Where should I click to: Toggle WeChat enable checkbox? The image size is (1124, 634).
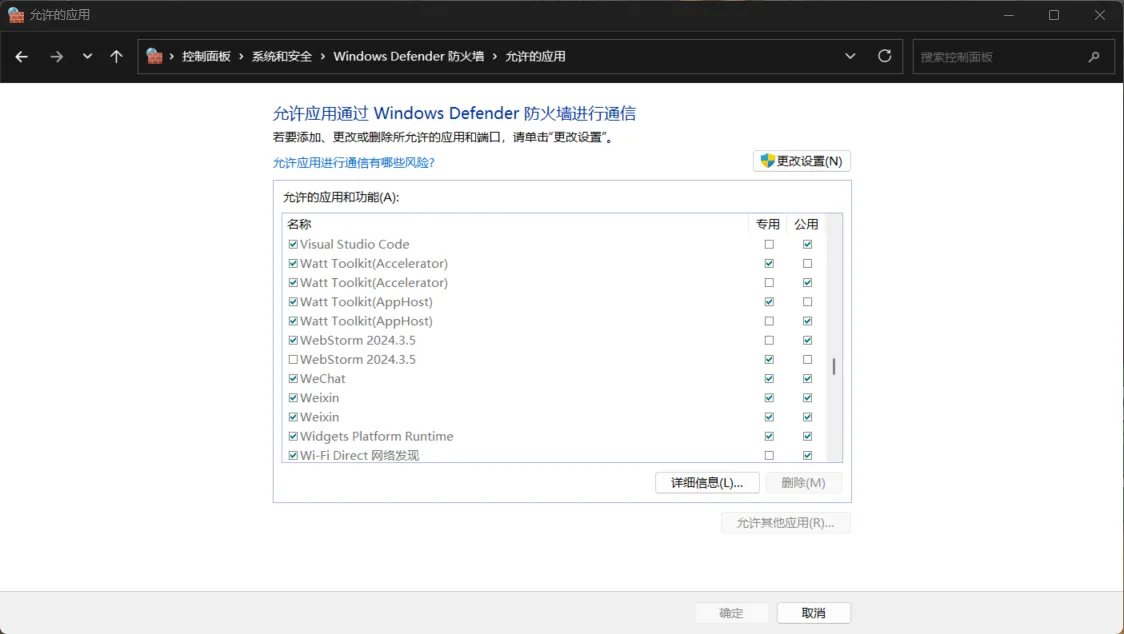293,379
